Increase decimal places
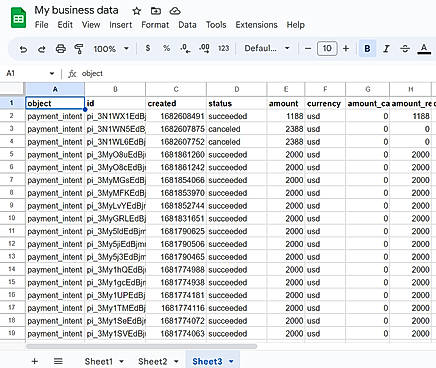This screenshot has height=368, width=436. pos(204,49)
